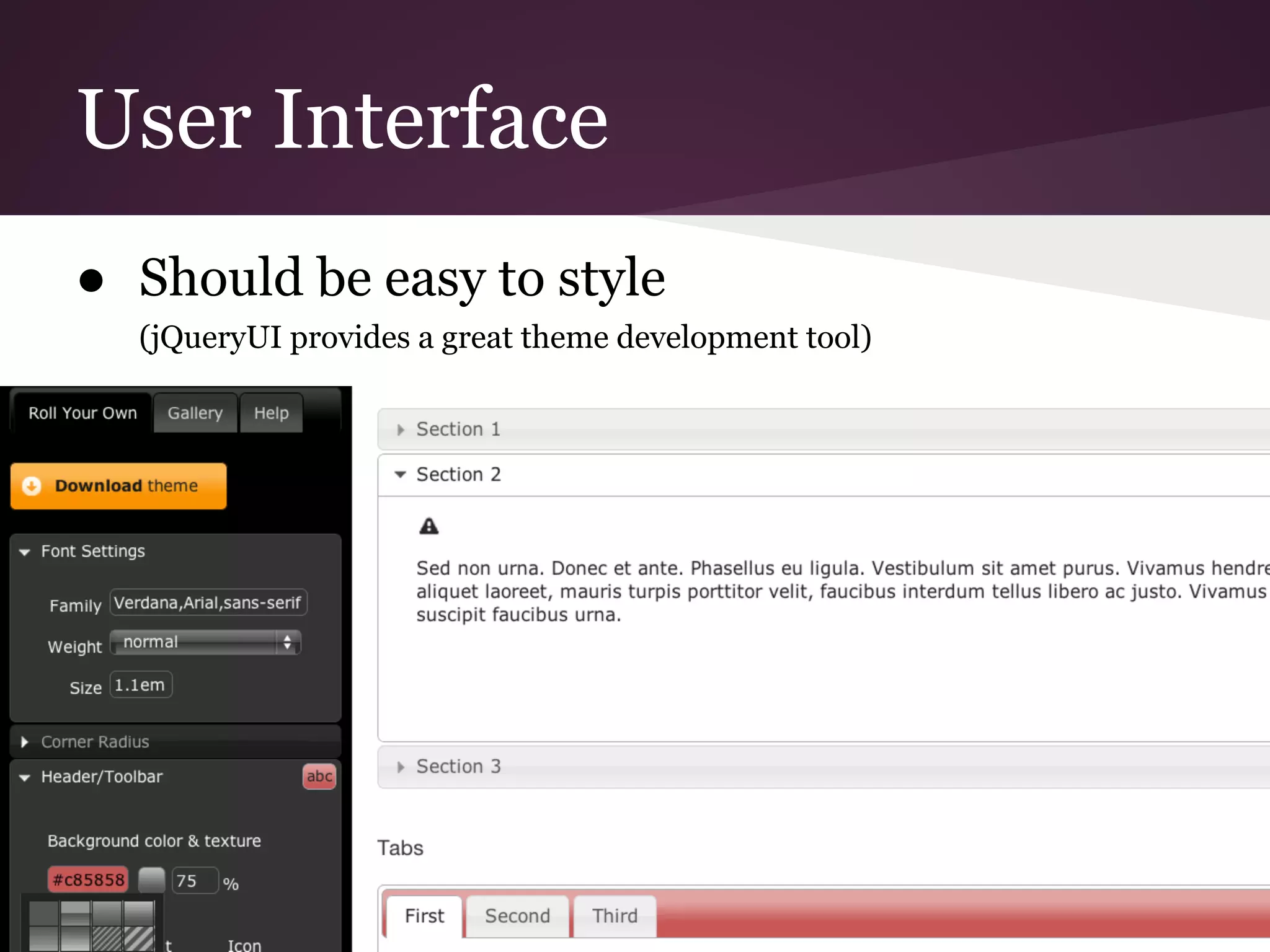The height and width of the screenshot is (952, 1270).
Task: Pick the fine diagonal stripes texture
Action: (107, 938)
